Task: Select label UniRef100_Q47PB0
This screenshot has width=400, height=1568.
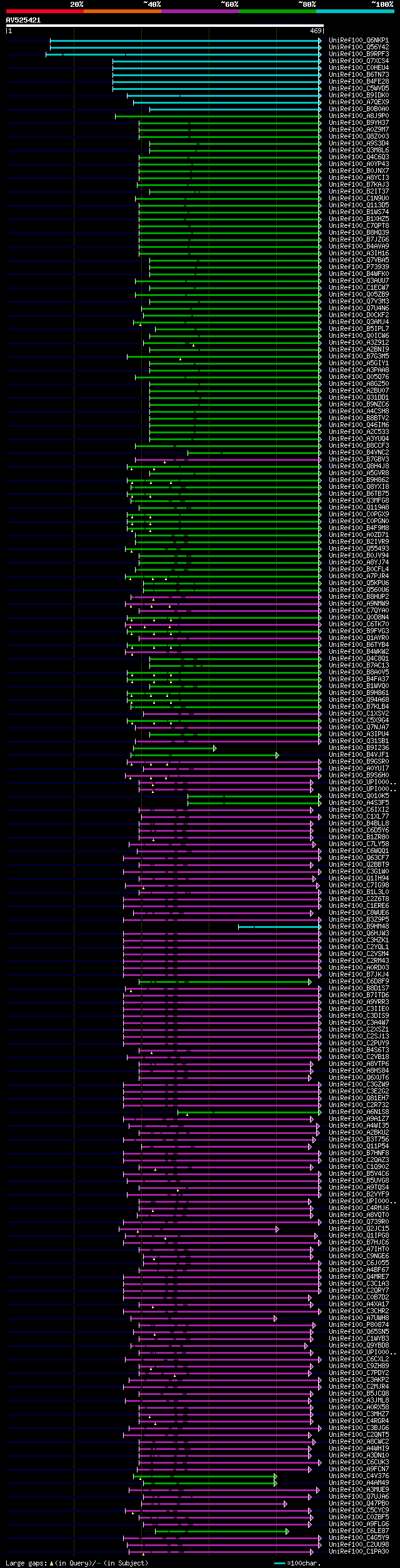Action: pyautogui.click(x=359, y=1504)
